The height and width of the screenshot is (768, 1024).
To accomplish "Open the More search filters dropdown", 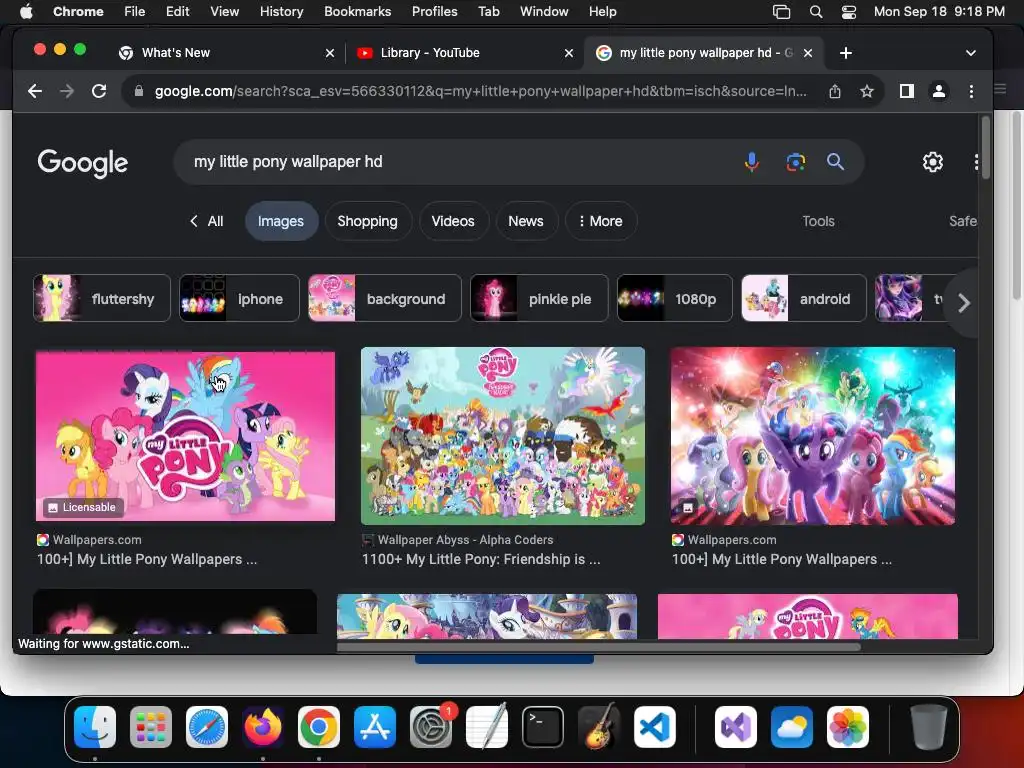I will pyautogui.click(x=601, y=221).
